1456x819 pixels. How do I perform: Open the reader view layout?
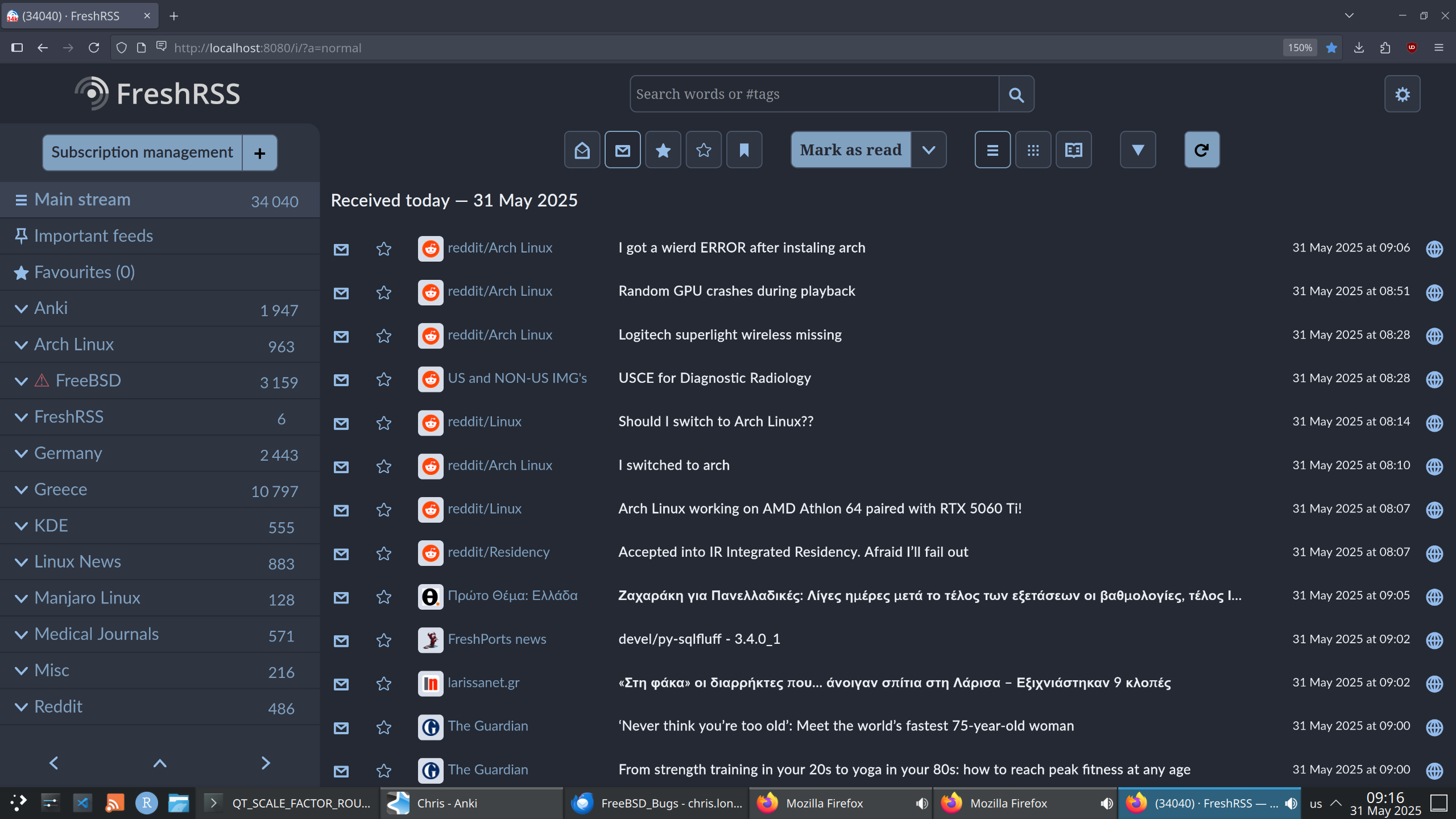click(x=1072, y=150)
